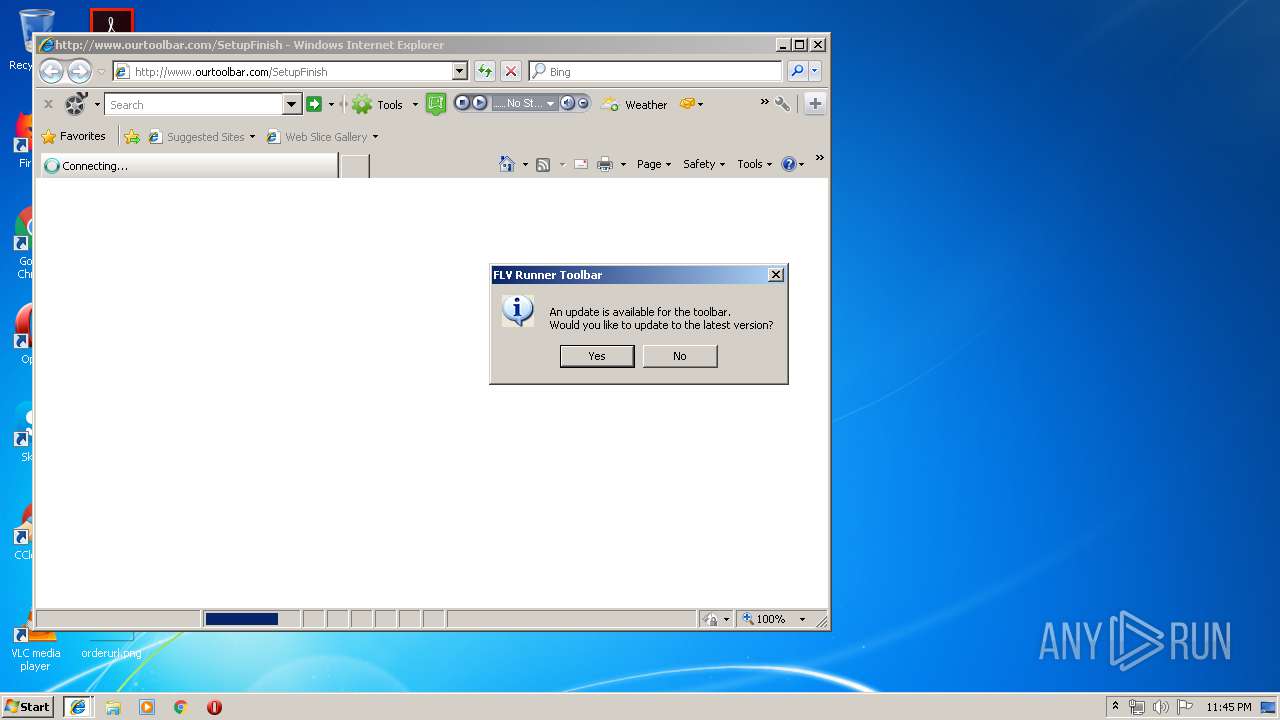Close the FLV Runner toolbar with gray X
This screenshot has width=1280, height=720.
pyautogui.click(x=48, y=104)
